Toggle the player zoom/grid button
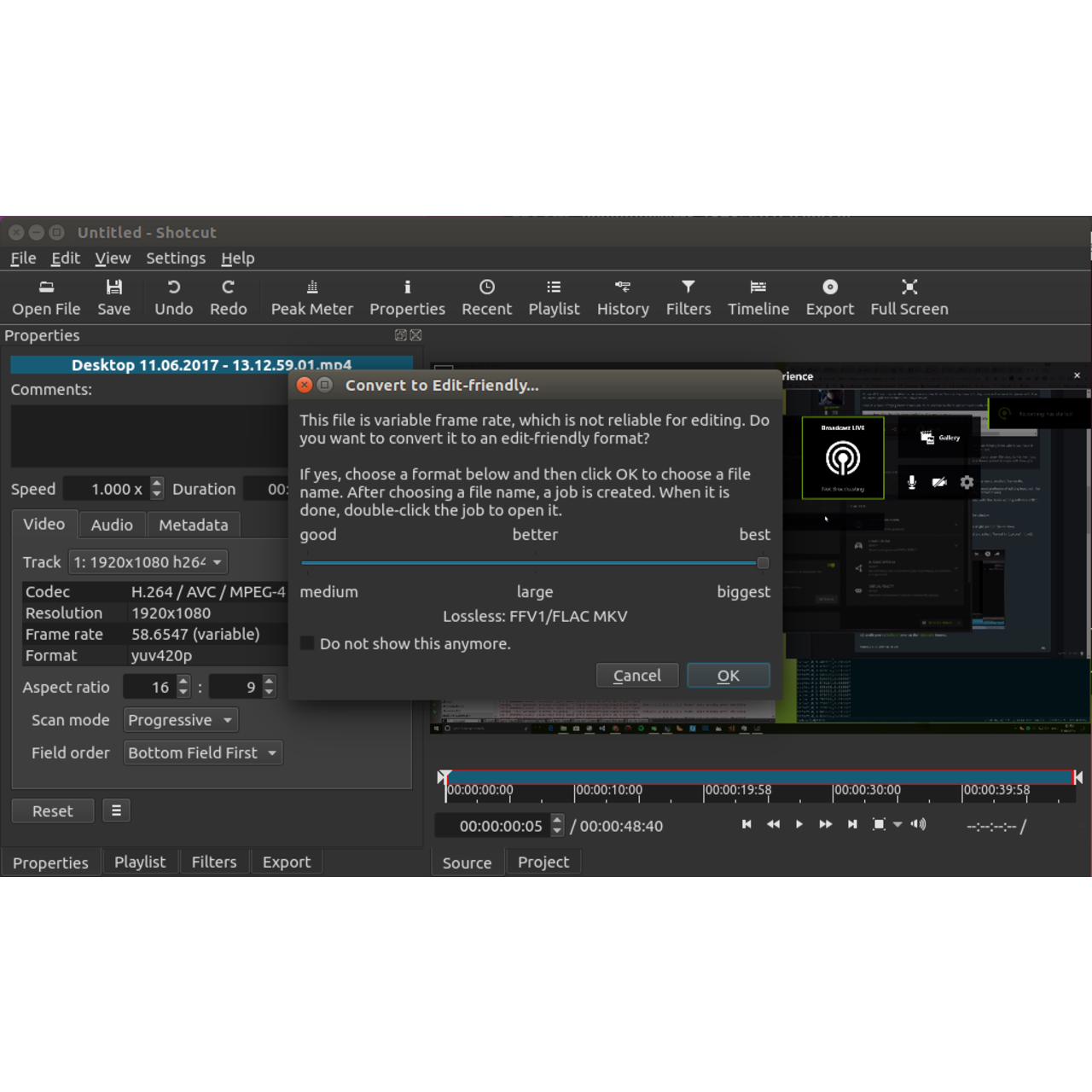This screenshot has width=1092, height=1092. [x=879, y=824]
